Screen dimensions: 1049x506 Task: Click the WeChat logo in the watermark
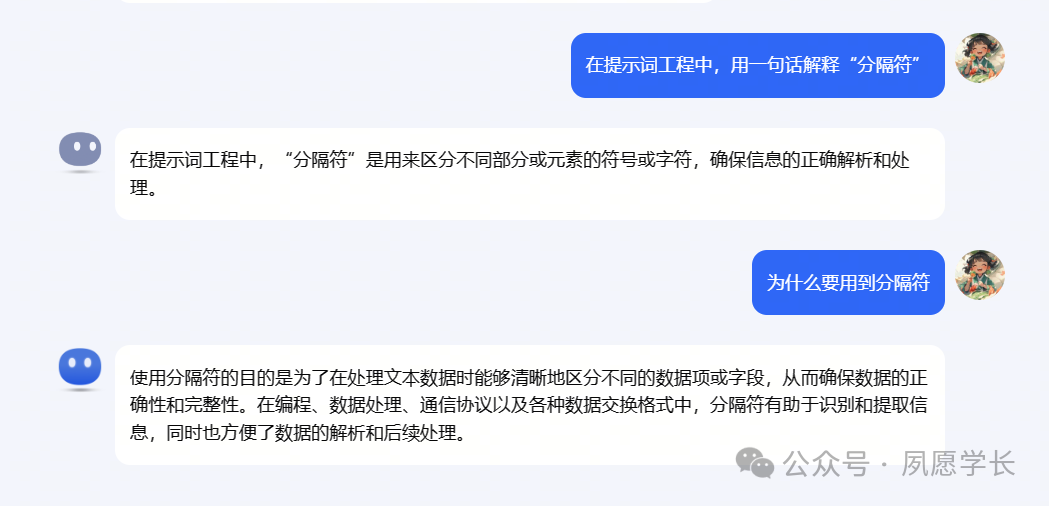[x=755, y=462]
